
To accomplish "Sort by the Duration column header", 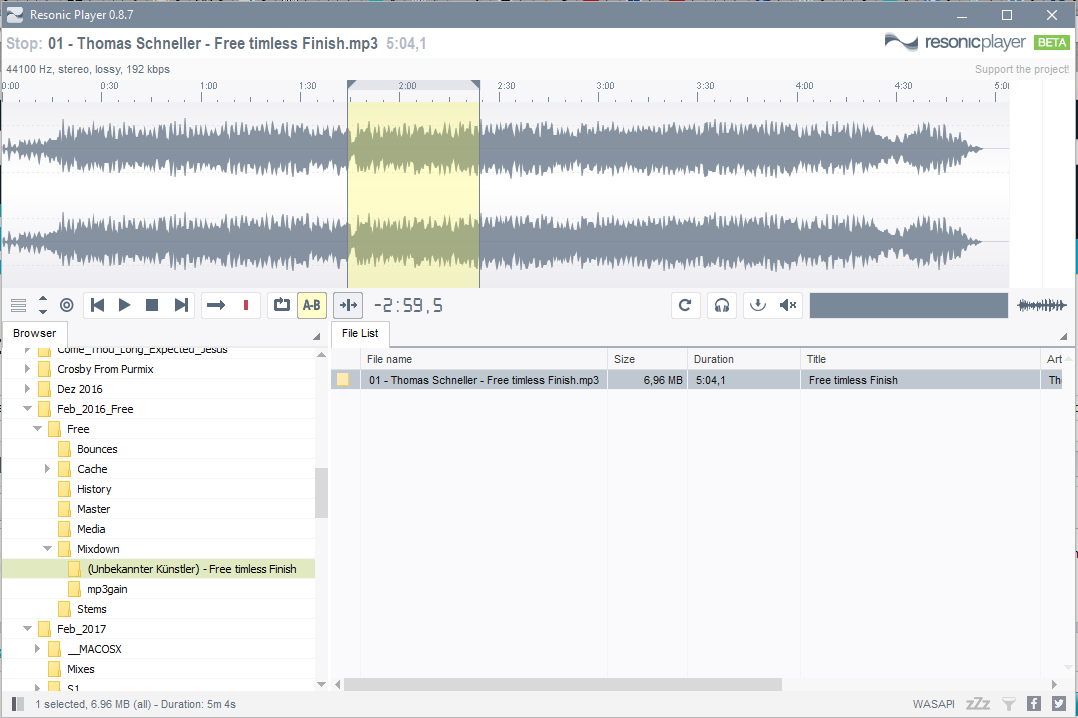I will click(x=744, y=359).
